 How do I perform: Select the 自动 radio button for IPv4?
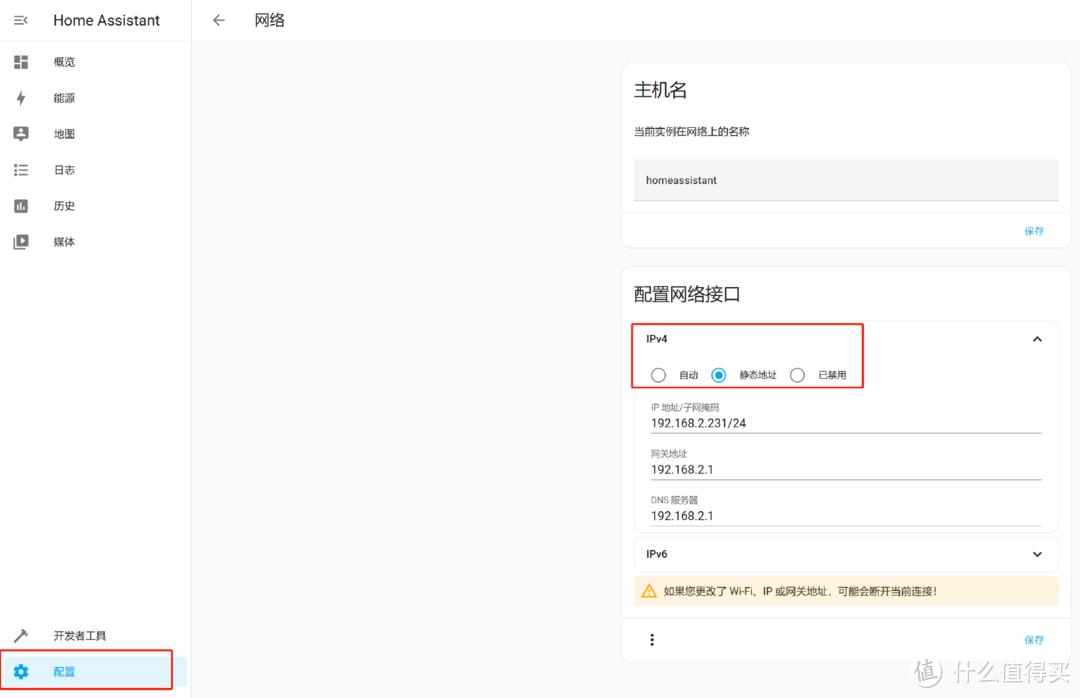click(x=658, y=374)
